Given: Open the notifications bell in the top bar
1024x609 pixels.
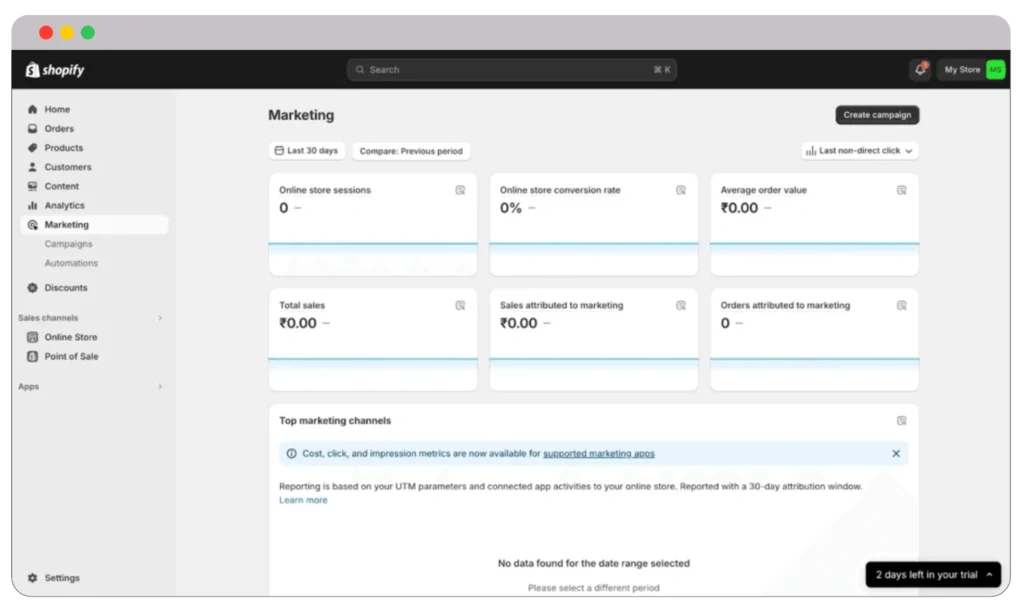Looking at the screenshot, I should tap(919, 69).
